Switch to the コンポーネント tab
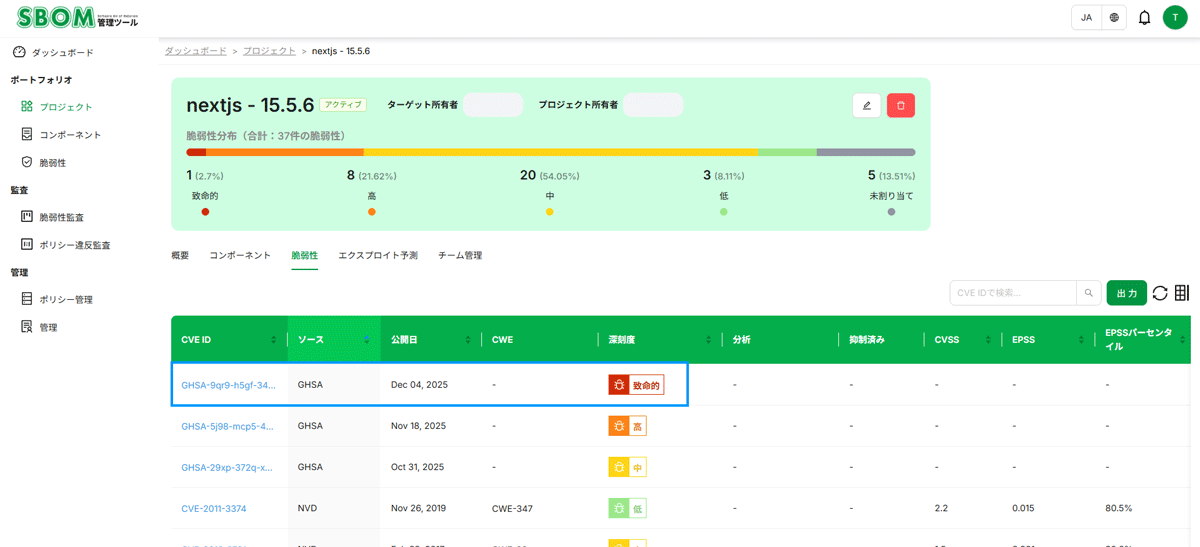The width and height of the screenshot is (1200, 547). [x=240, y=256]
